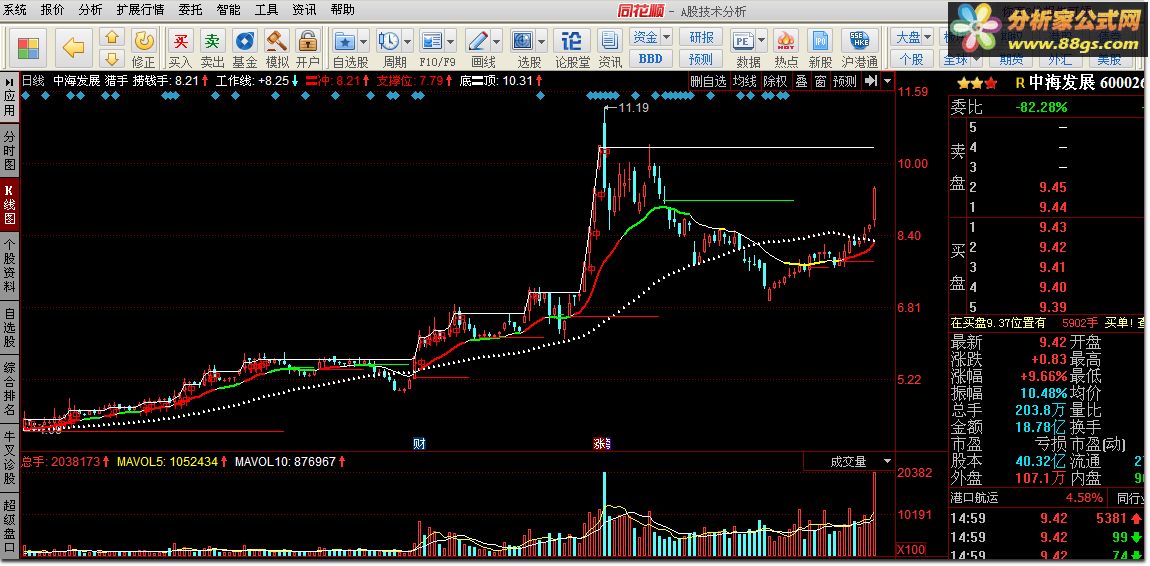Click the 个股 button
Viewport: 1150px width, 566px height.
pos(912,58)
